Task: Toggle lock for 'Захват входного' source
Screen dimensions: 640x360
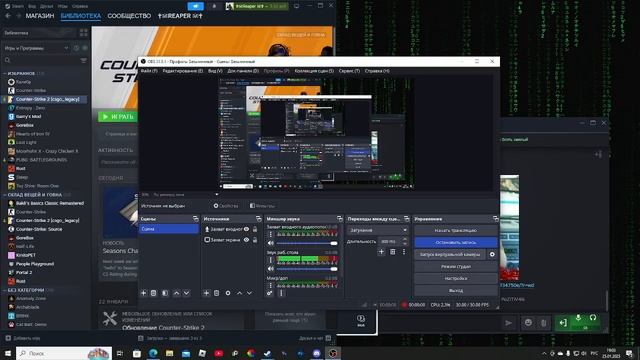Action: (255, 229)
